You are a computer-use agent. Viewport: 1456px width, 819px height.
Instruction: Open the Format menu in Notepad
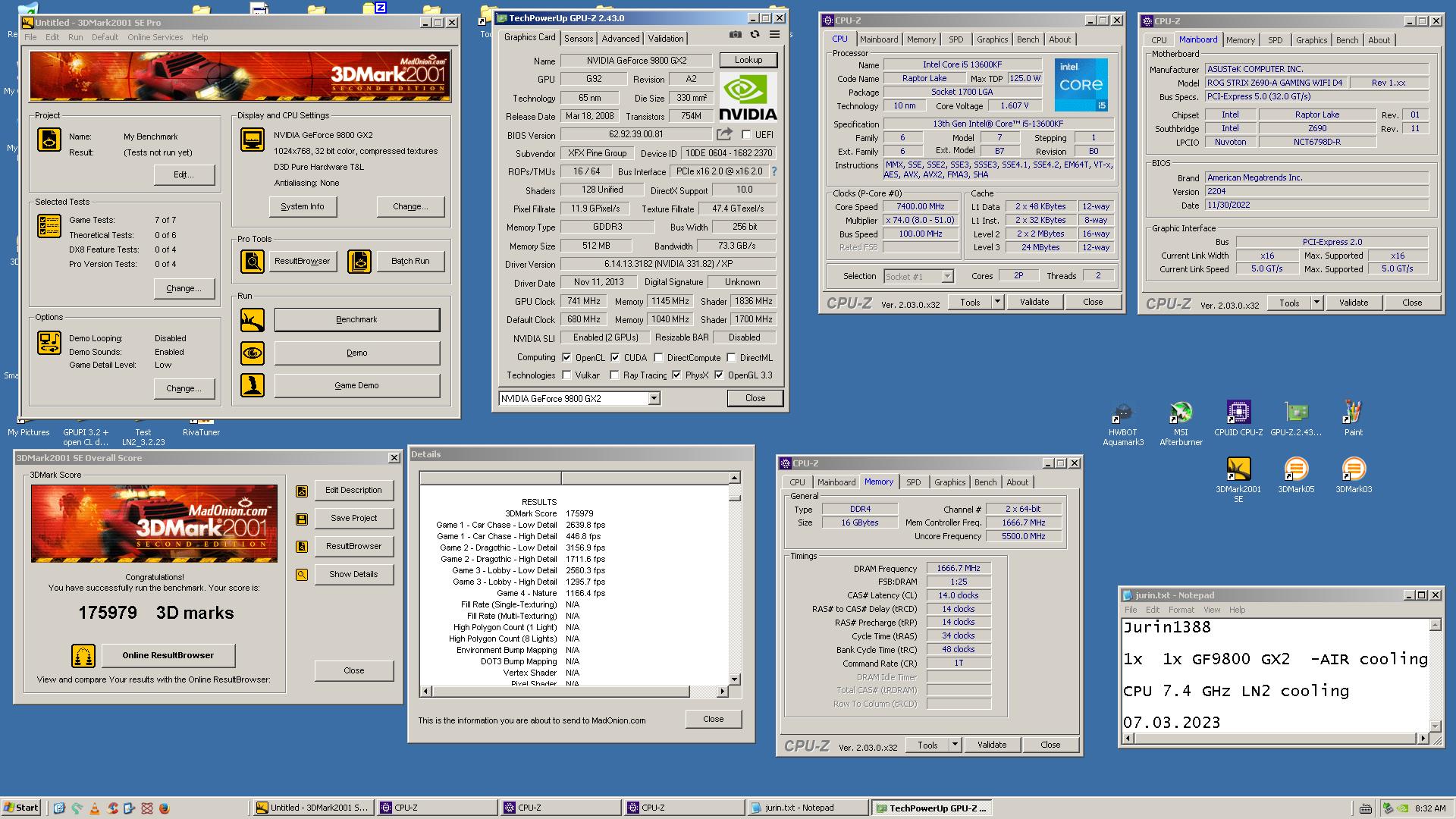tap(1181, 610)
